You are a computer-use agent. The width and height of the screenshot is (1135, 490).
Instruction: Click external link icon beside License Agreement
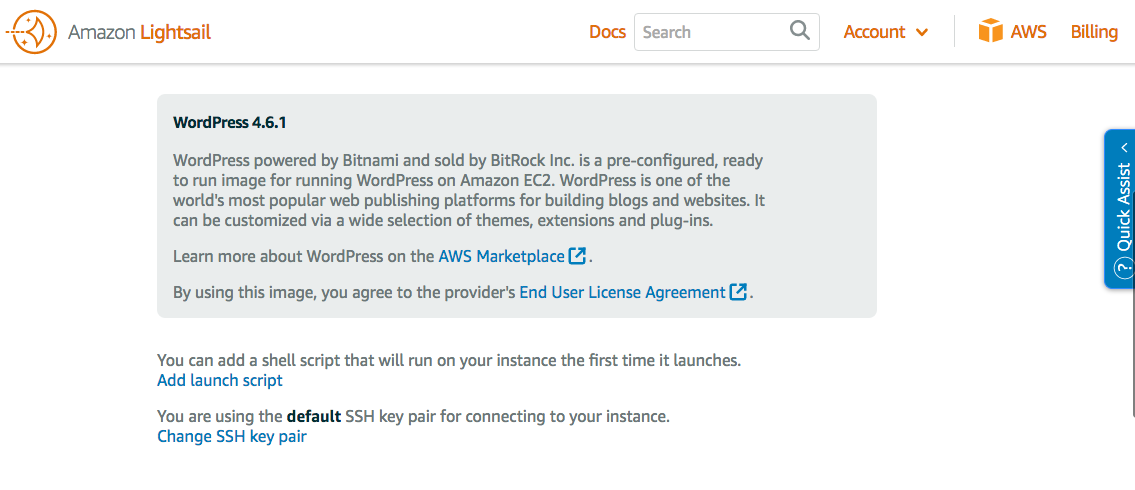739,292
